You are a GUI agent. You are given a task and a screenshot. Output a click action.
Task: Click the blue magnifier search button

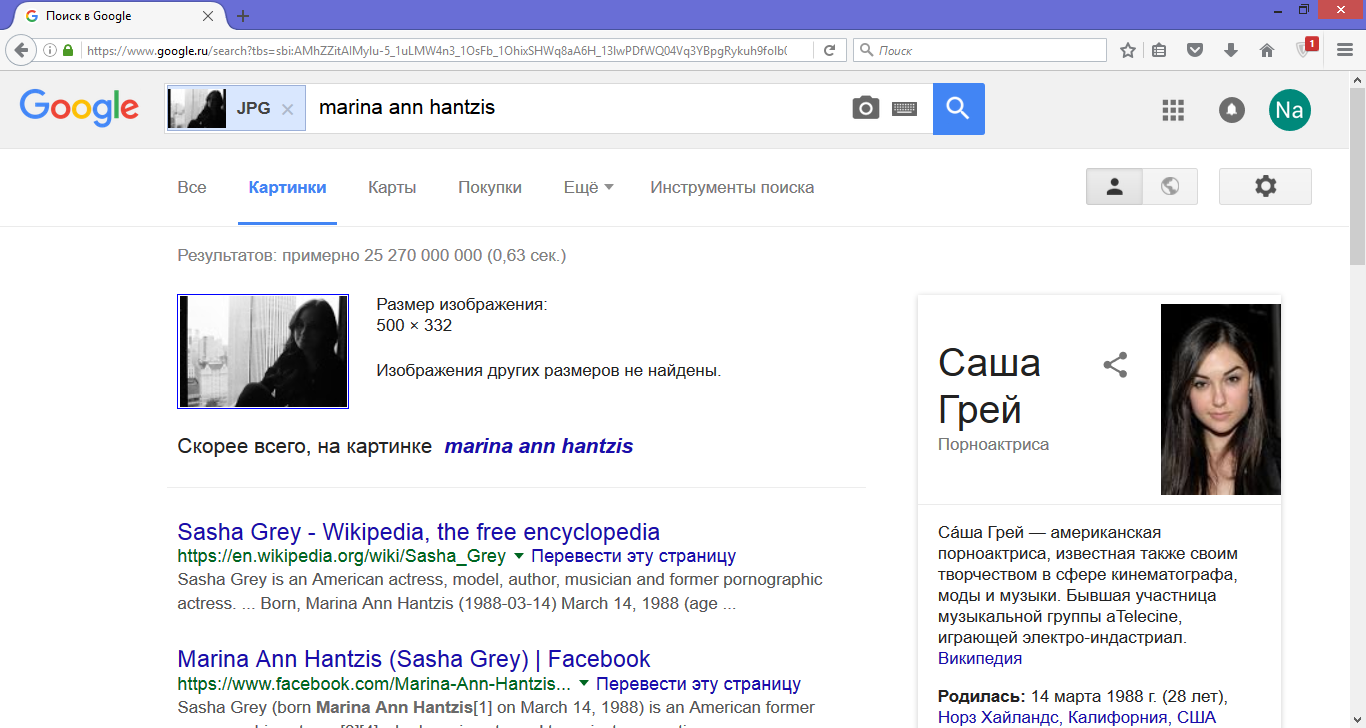(958, 108)
